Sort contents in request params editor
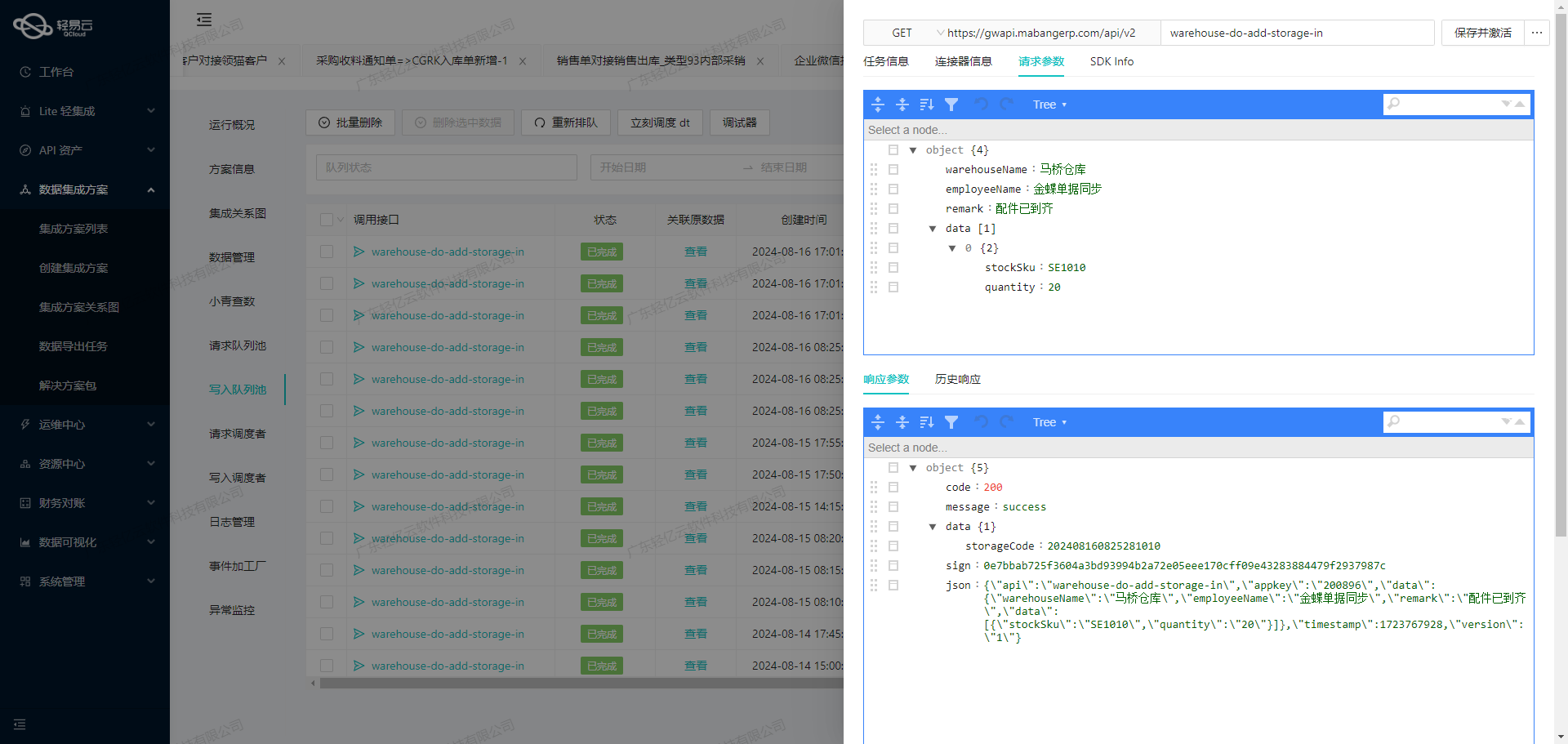Image resolution: width=1568 pixels, height=744 pixels. click(x=927, y=105)
